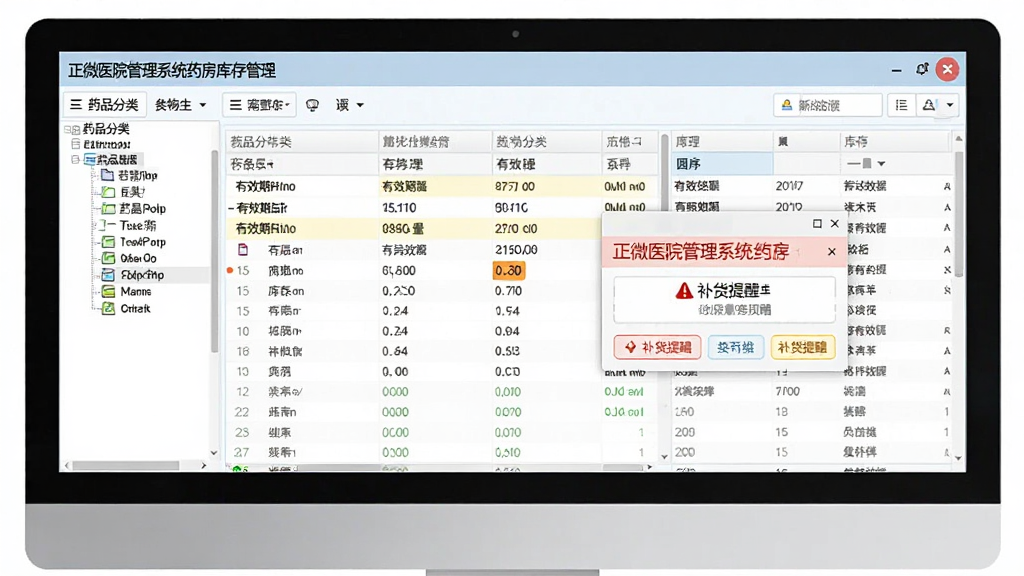This screenshot has width=1024, height=576.
Task: Collapse the expanded category node under the root
Action: click(76, 159)
